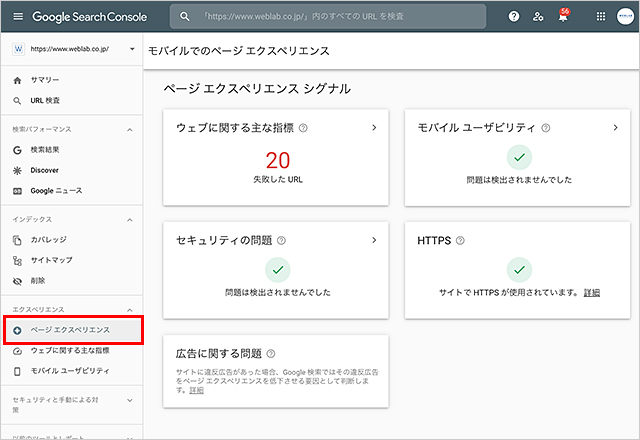Click the red 20 failed URL count
The width and height of the screenshot is (640, 440).
click(278, 160)
